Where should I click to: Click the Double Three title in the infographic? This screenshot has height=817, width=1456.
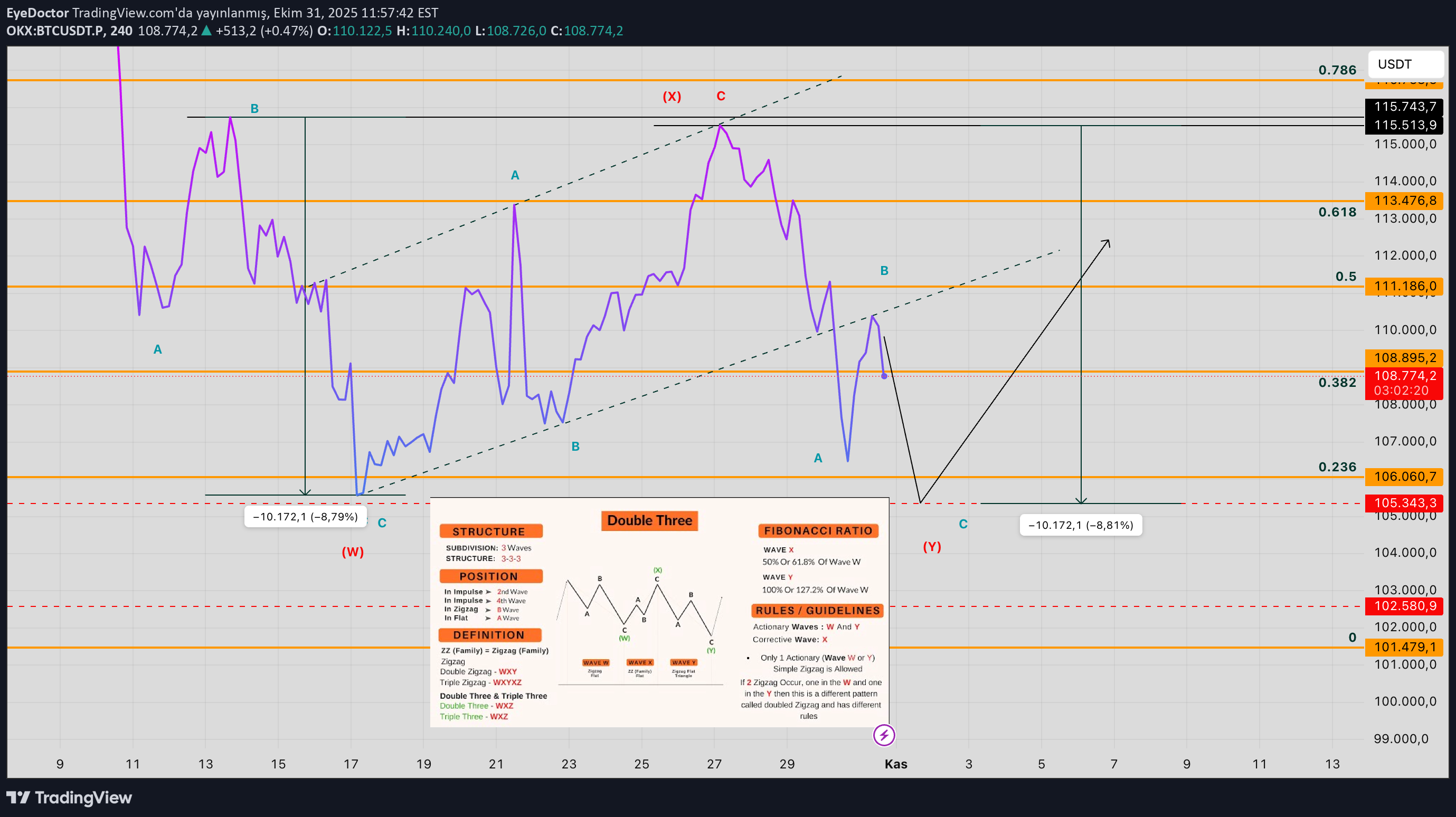[x=649, y=520]
